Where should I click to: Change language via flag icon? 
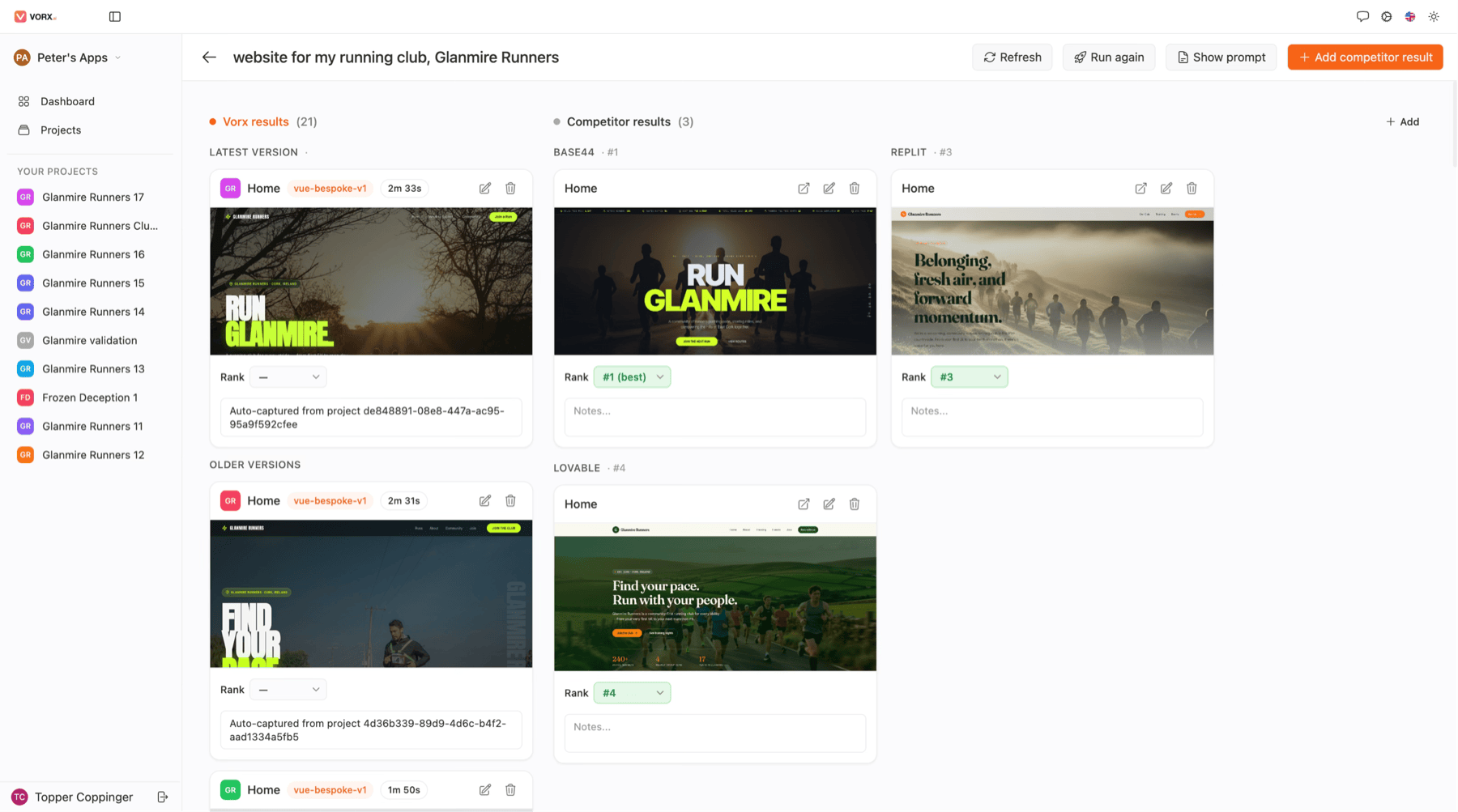tap(1410, 16)
